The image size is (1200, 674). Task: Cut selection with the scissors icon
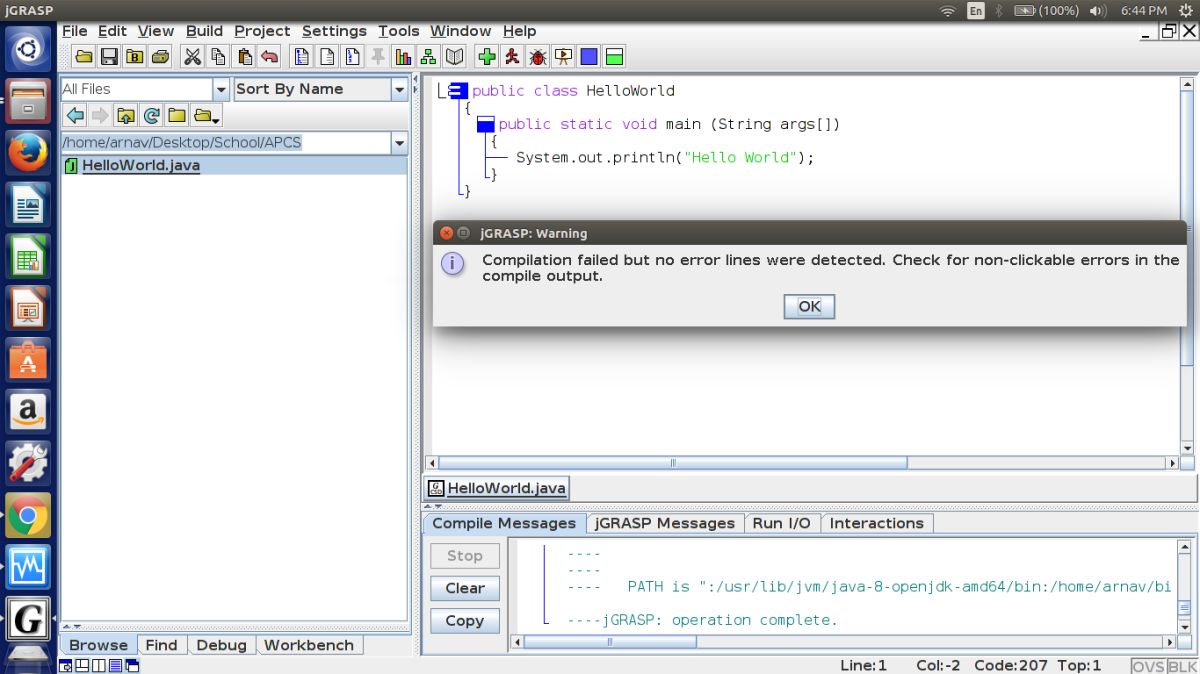(x=192, y=56)
